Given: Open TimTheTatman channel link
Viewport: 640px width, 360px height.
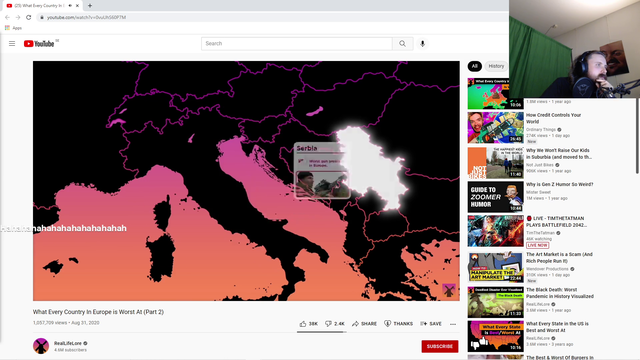Looking at the screenshot, I should click(x=540, y=233).
